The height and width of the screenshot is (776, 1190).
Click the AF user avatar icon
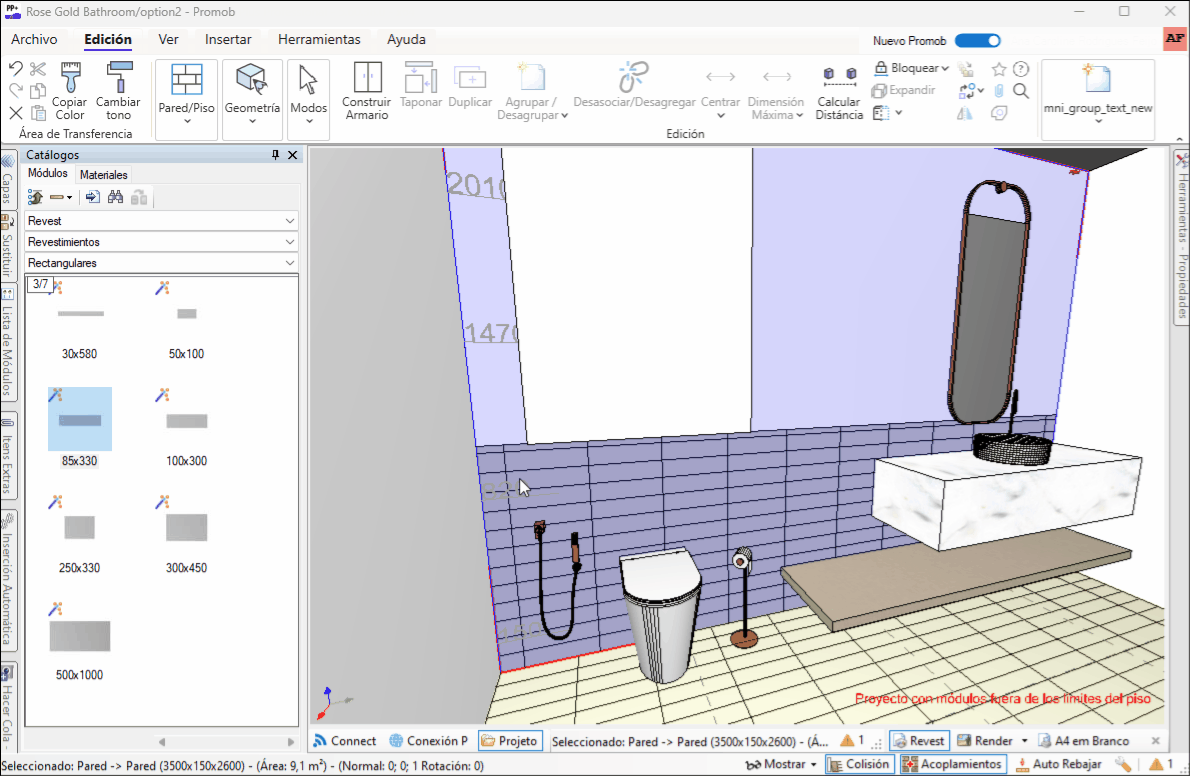pyautogui.click(x=1175, y=39)
